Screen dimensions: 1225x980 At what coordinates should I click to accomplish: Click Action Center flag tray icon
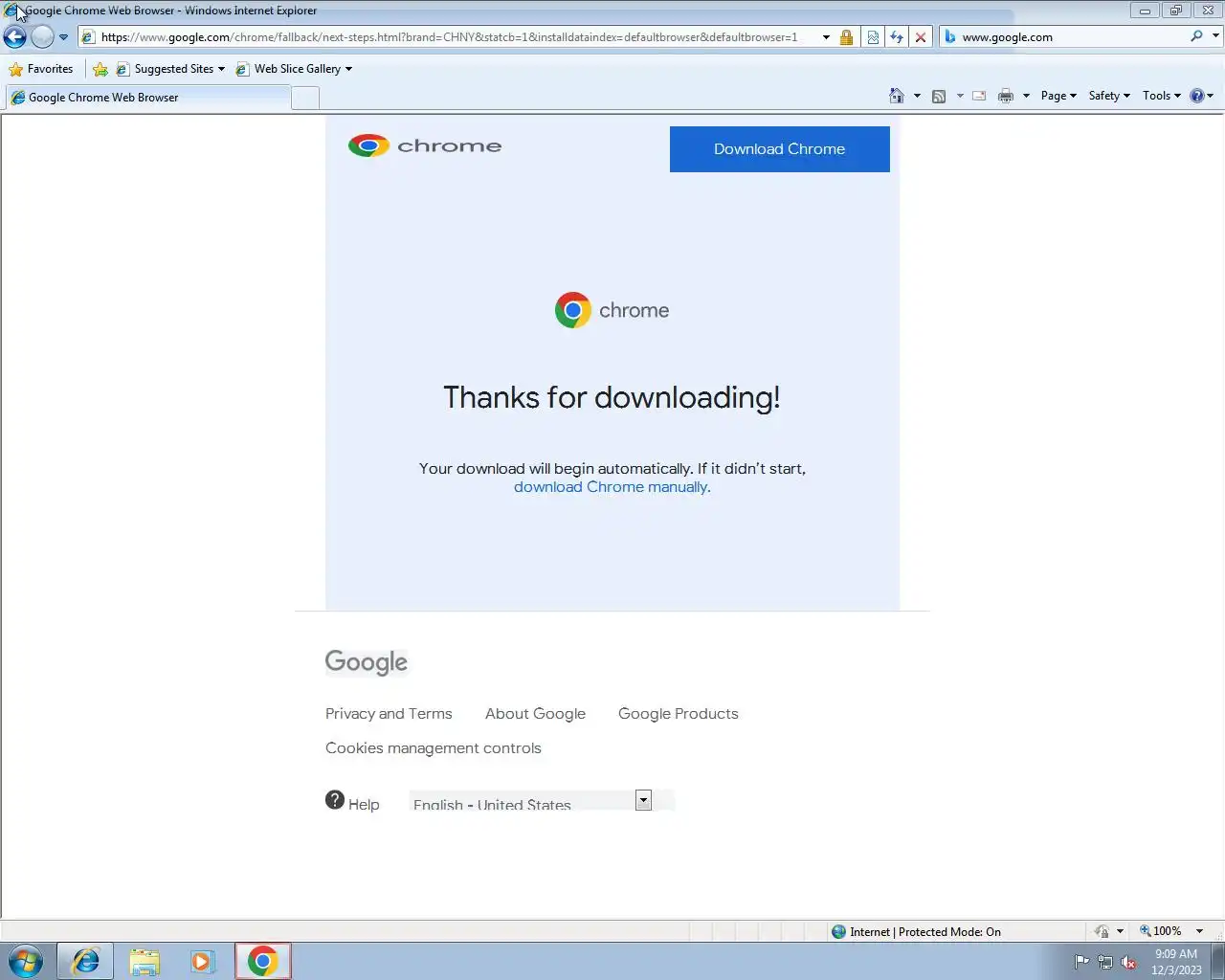coord(1081,962)
